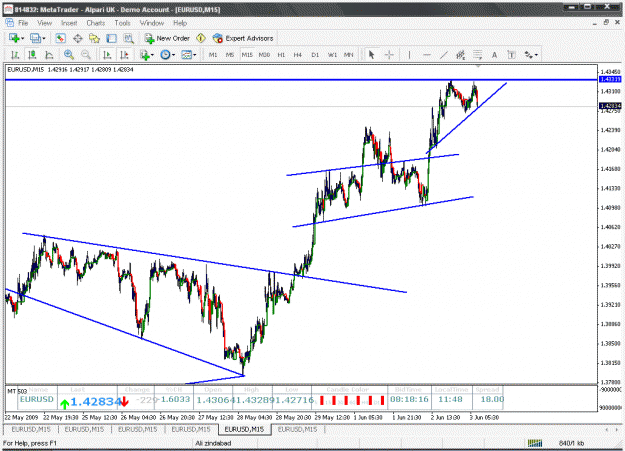Select the Vertical Line drawing tool
625x451 pixels.
click(409, 55)
